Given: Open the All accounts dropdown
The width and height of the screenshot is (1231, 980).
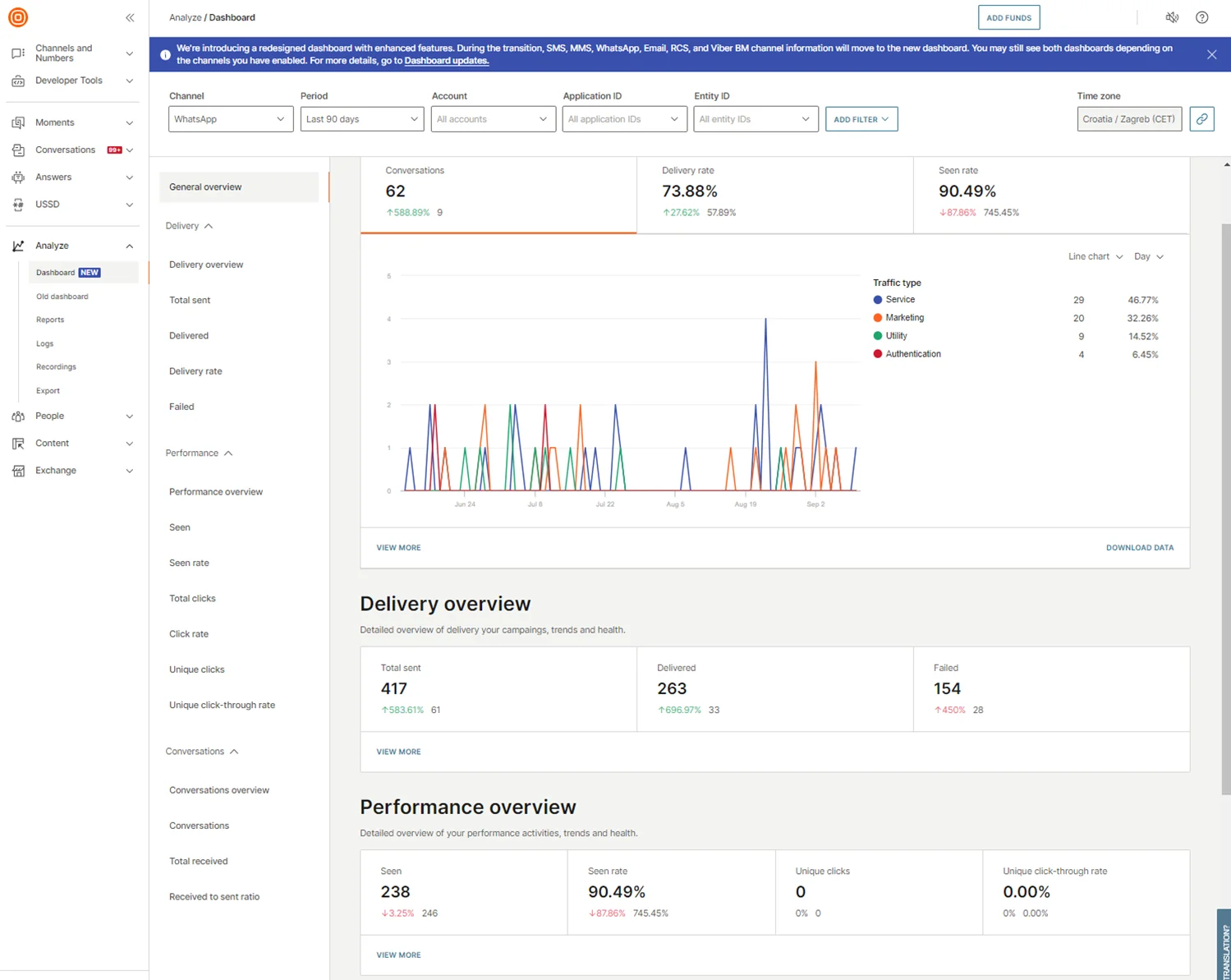Looking at the screenshot, I should point(493,119).
